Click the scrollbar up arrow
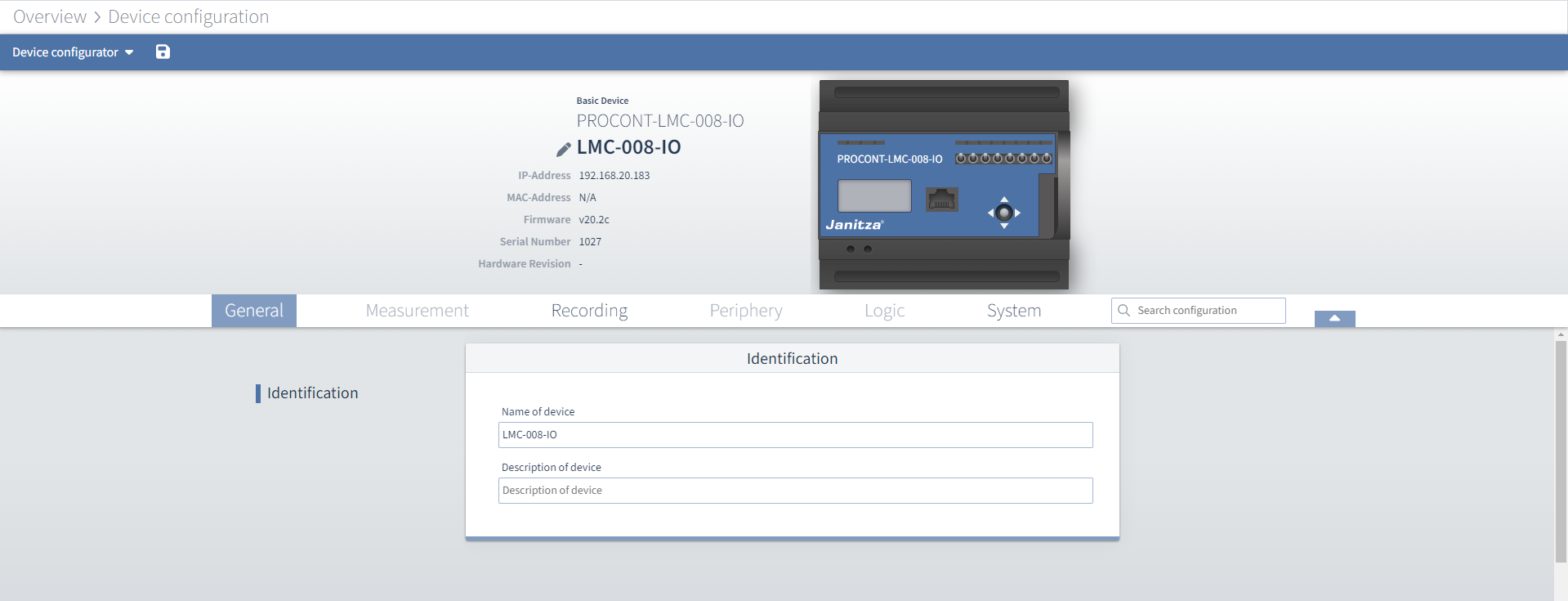The height and width of the screenshot is (601, 1568). [x=1561, y=334]
